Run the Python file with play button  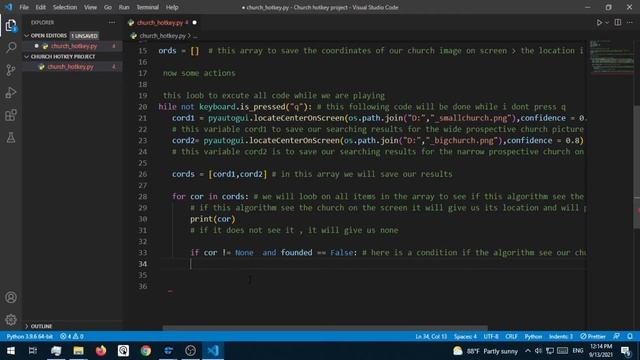coord(599,22)
